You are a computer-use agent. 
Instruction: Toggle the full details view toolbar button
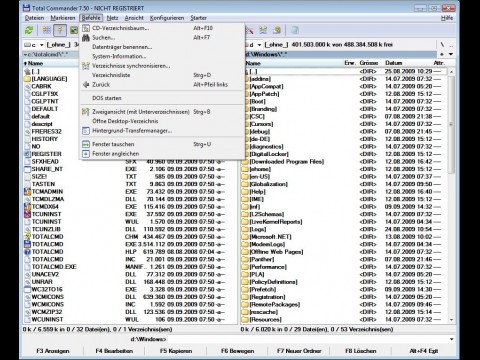click(60, 30)
